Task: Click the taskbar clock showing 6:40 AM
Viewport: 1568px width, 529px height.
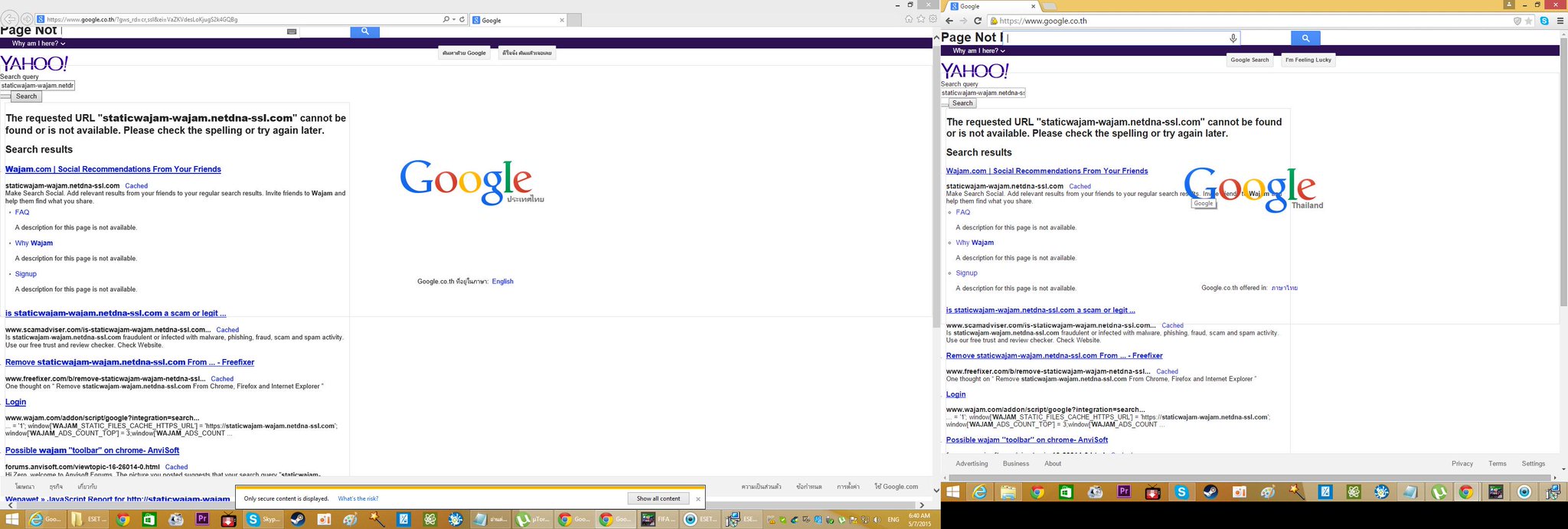Action: (920, 520)
